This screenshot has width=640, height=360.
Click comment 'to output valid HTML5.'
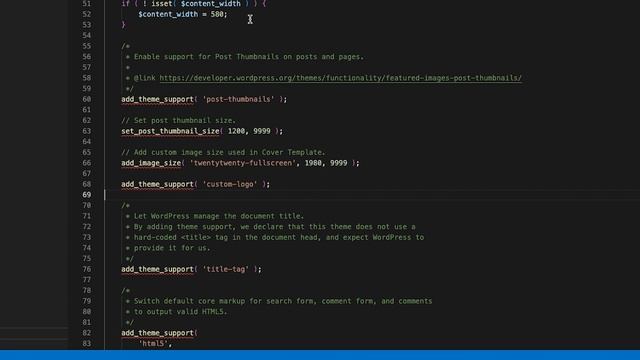coord(180,311)
